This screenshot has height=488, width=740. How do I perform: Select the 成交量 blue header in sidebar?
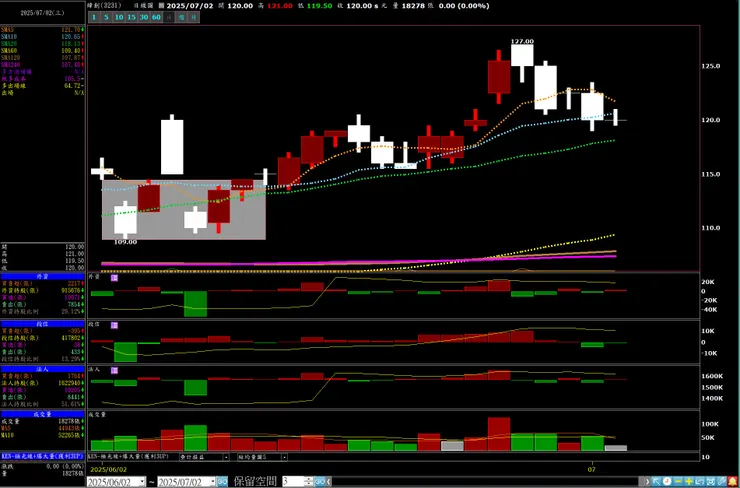click(x=42, y=414)
